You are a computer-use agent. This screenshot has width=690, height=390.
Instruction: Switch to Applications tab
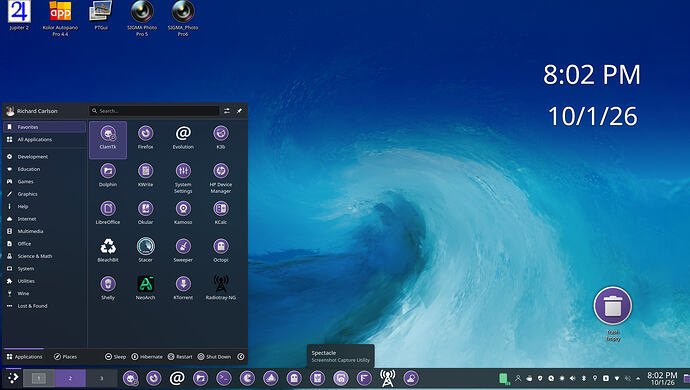24,357
